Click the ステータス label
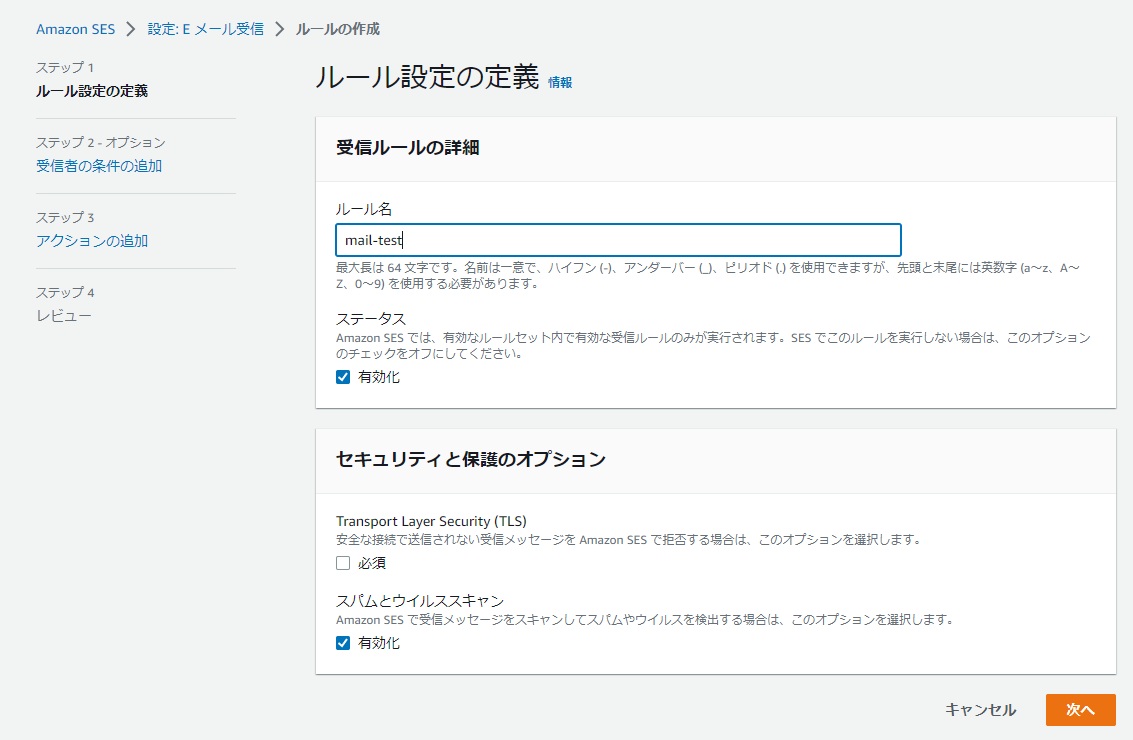1133x740 pixels. point(371,319)
